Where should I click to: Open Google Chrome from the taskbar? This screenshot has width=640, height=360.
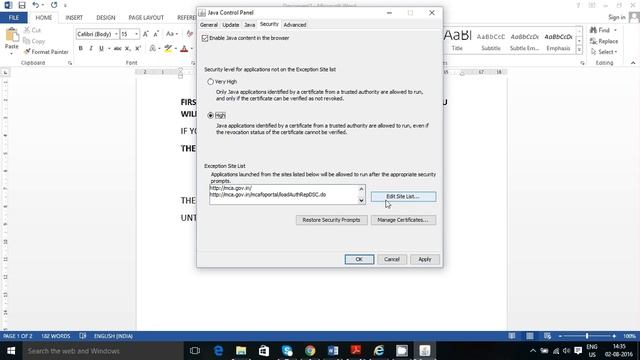point(310,351)
